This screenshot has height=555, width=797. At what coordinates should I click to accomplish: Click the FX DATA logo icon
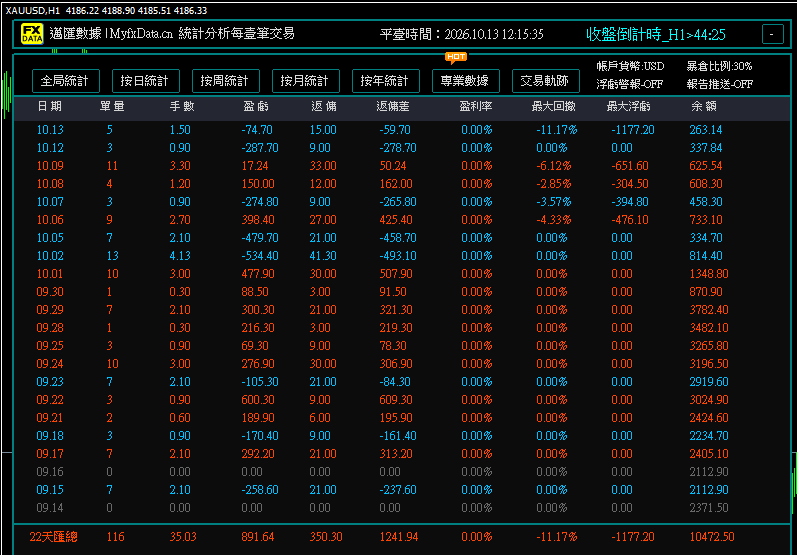point(31,34)
